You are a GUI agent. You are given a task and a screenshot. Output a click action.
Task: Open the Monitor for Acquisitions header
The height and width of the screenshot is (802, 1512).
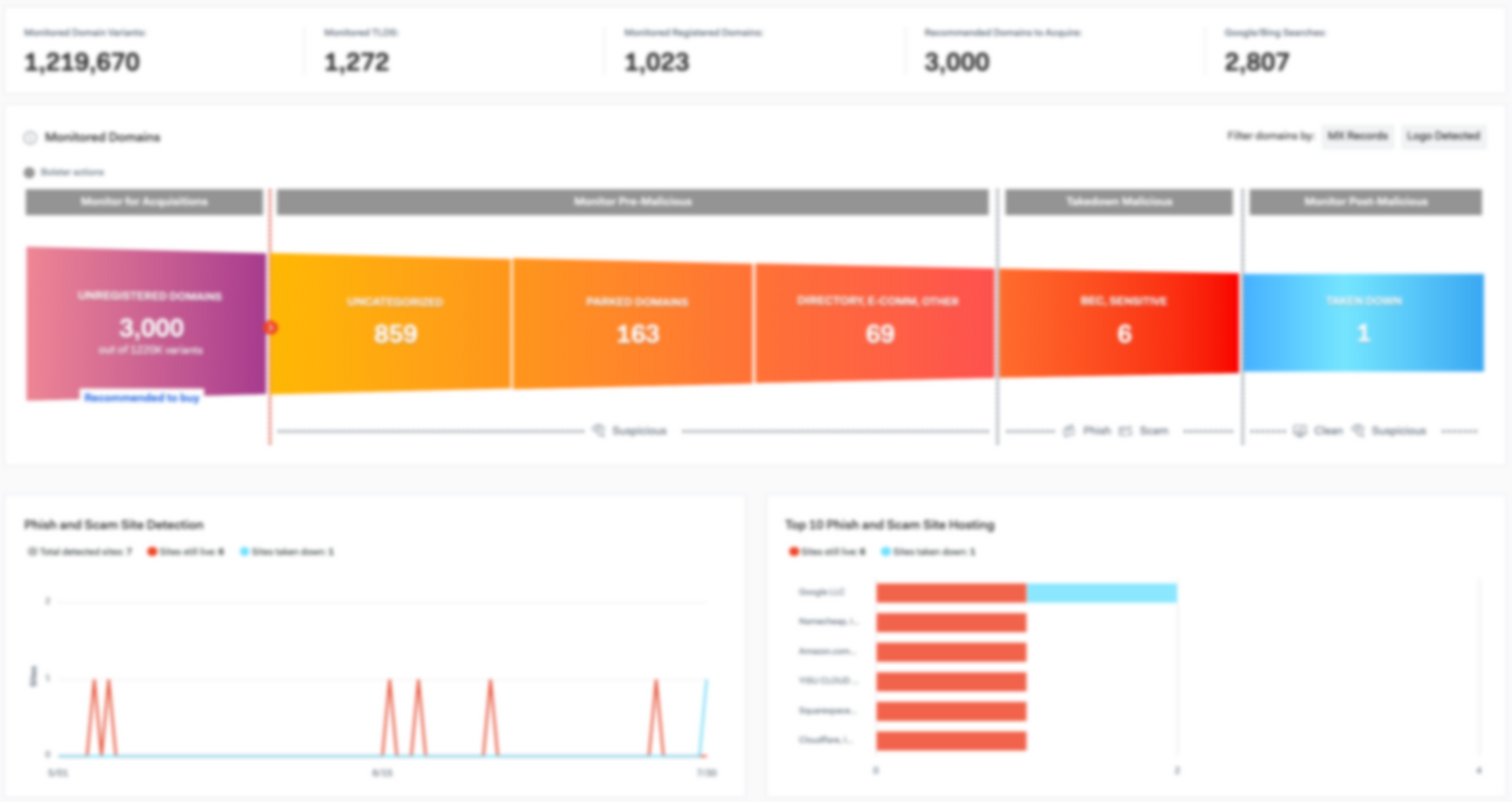click(144, 202)
